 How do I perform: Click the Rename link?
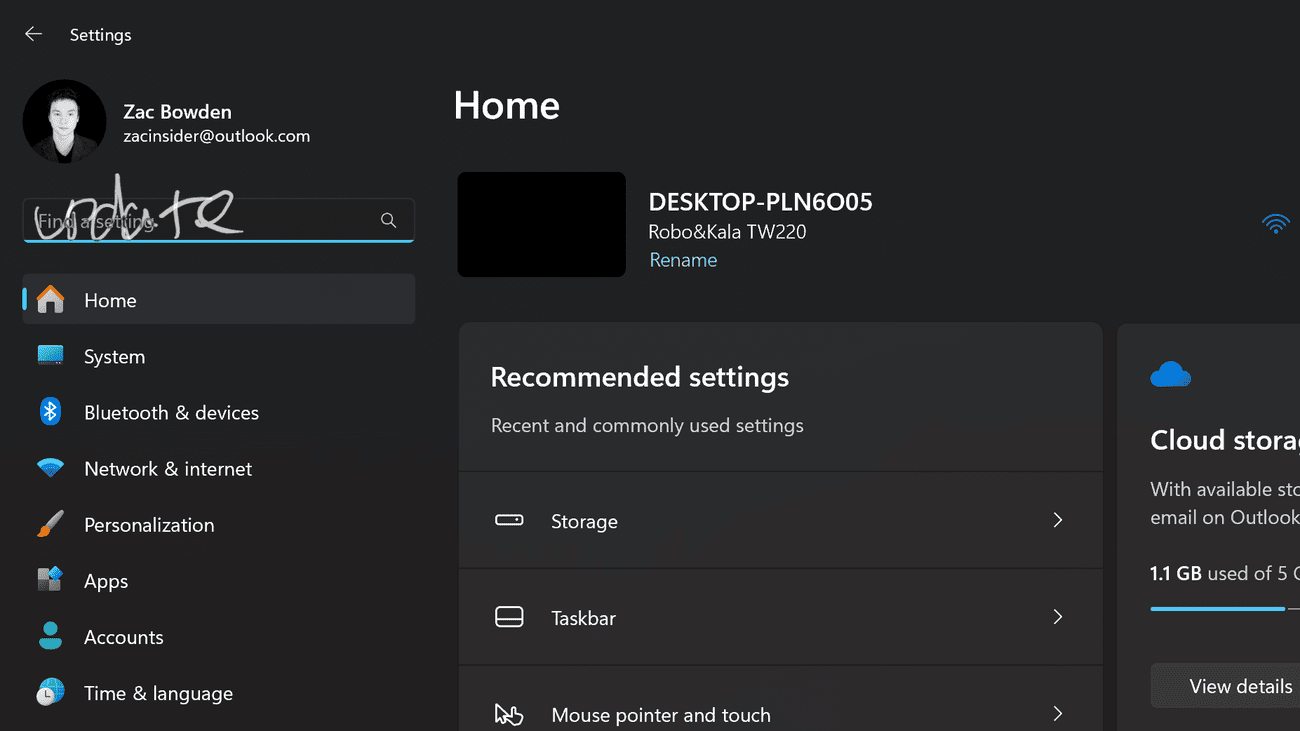tap(683, 259)
